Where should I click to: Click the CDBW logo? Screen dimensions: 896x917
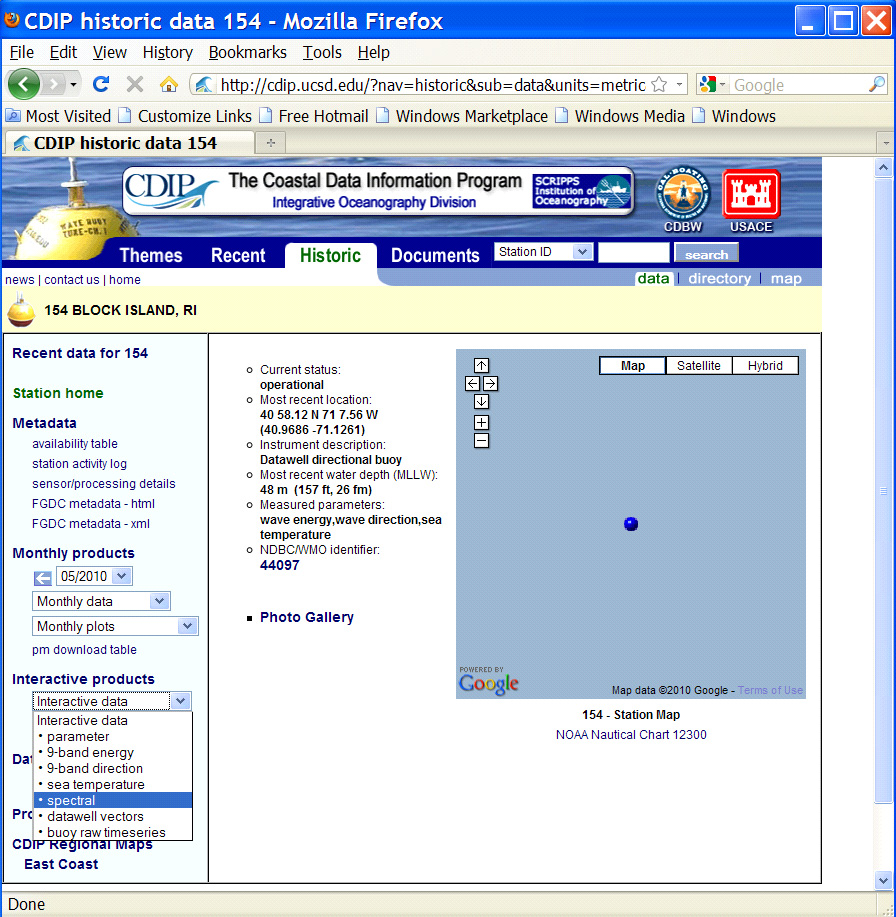click(683, 200)
